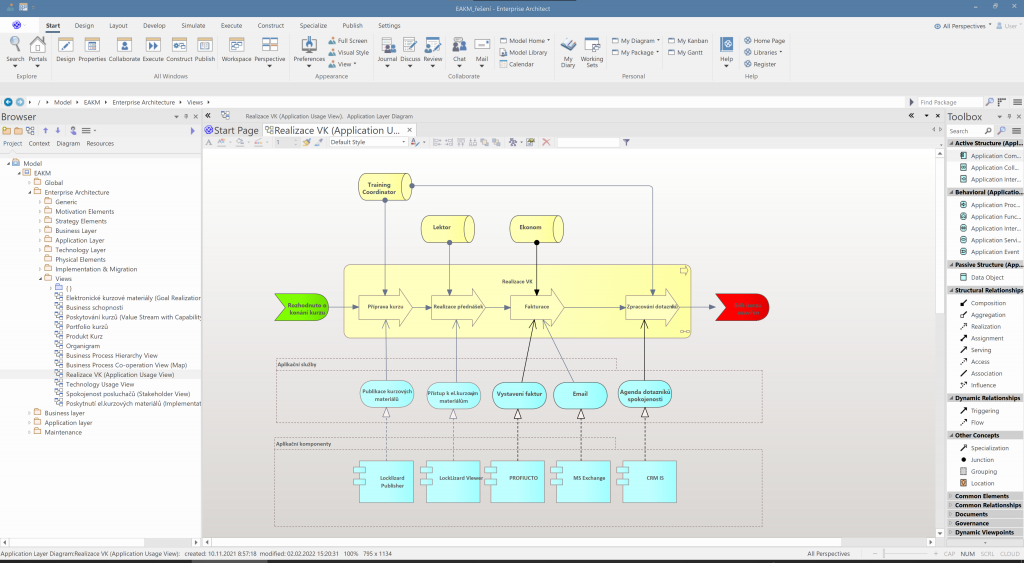Switch to the Simulate ribbon tab
The height and width of the screenshot is (563, 1024).
pyautogui.click(x=193, y=25)
